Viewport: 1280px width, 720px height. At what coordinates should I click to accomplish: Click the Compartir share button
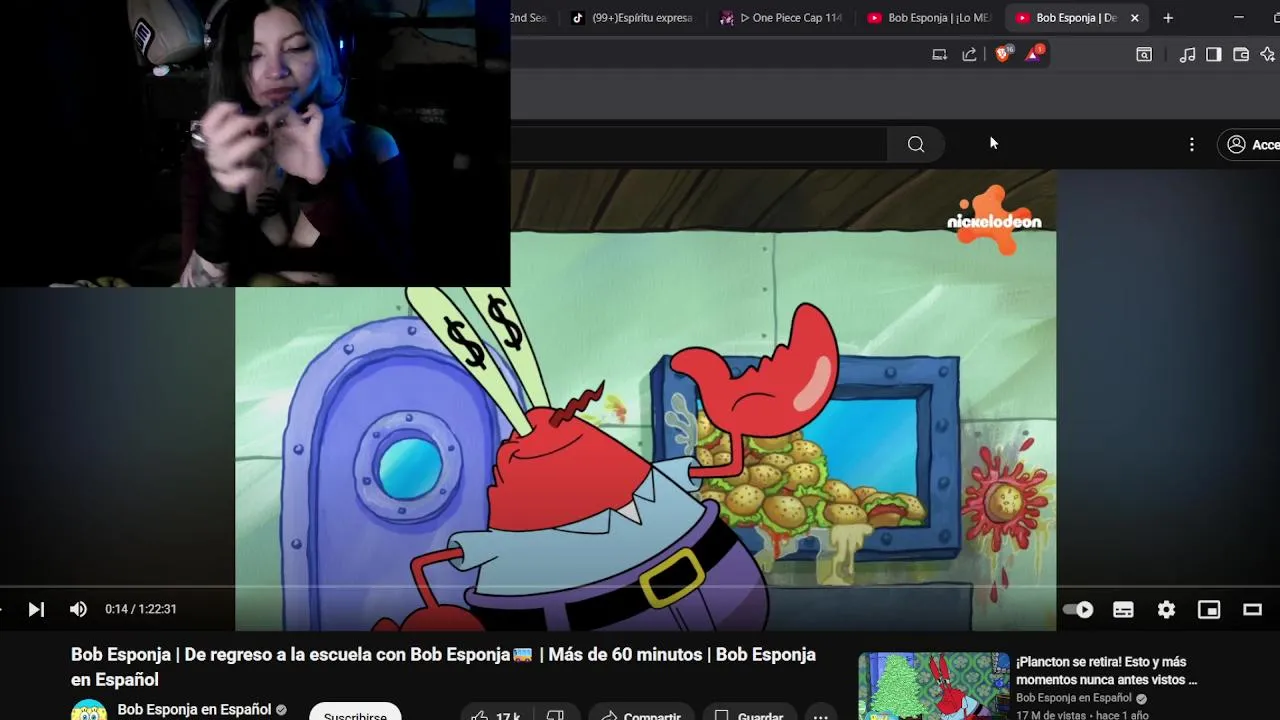641,716
